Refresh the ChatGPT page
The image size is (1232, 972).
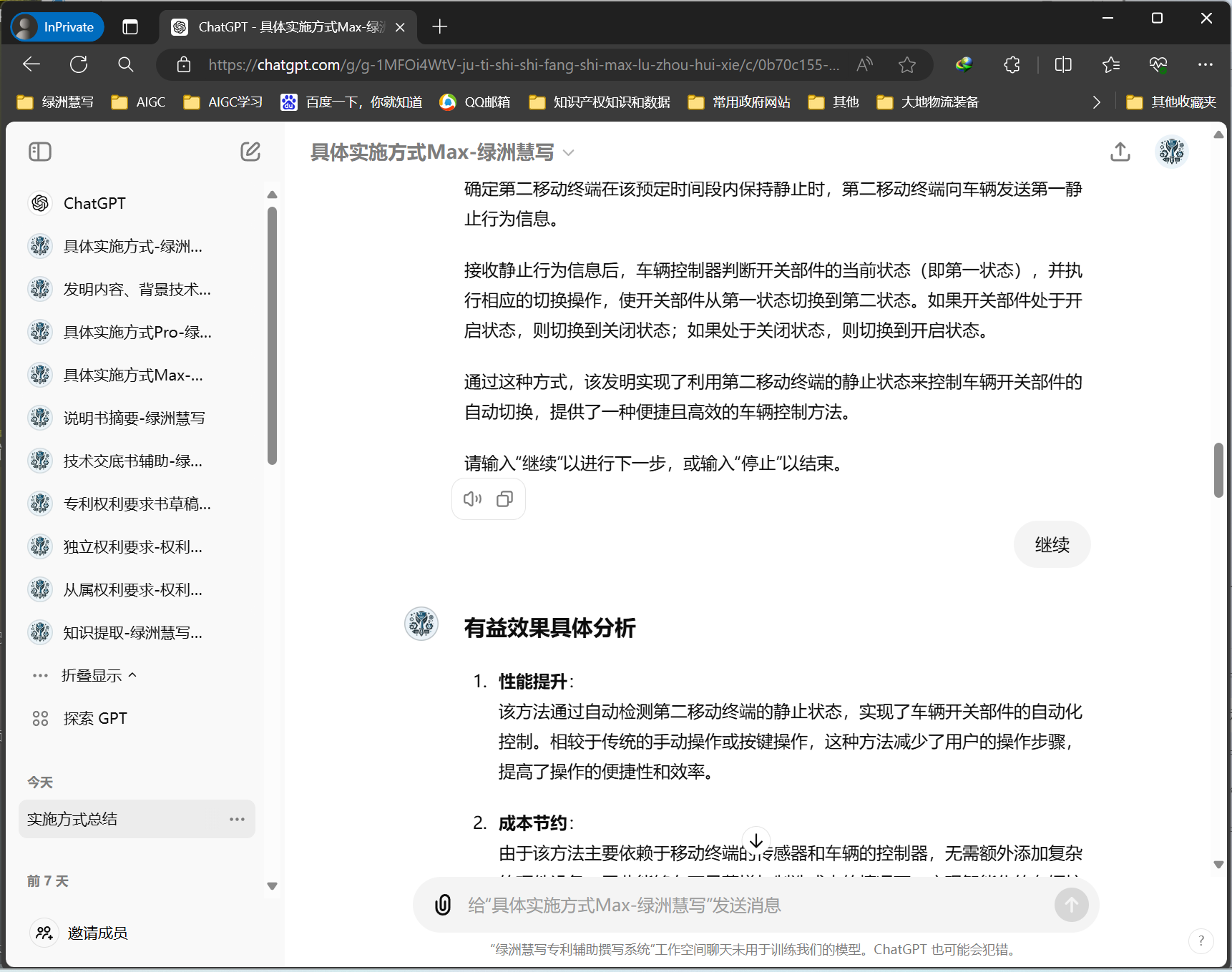79,64
